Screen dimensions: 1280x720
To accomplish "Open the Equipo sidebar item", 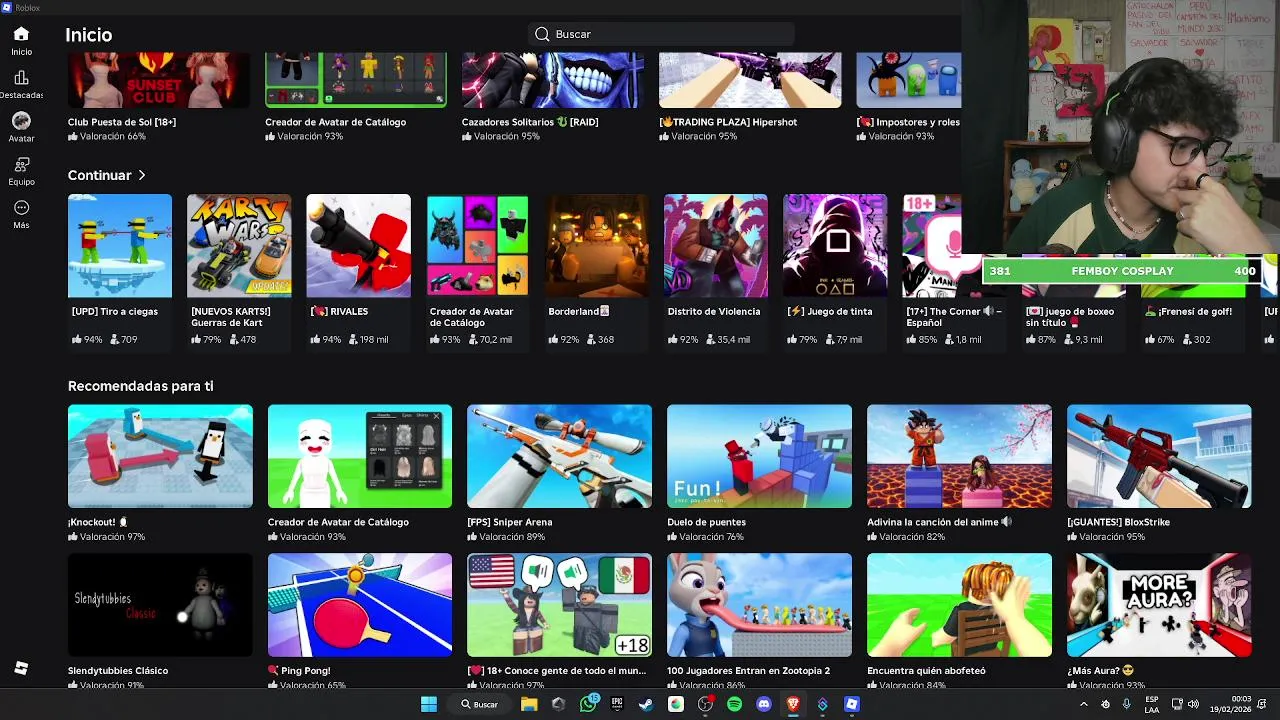I will tap(21, 171).
